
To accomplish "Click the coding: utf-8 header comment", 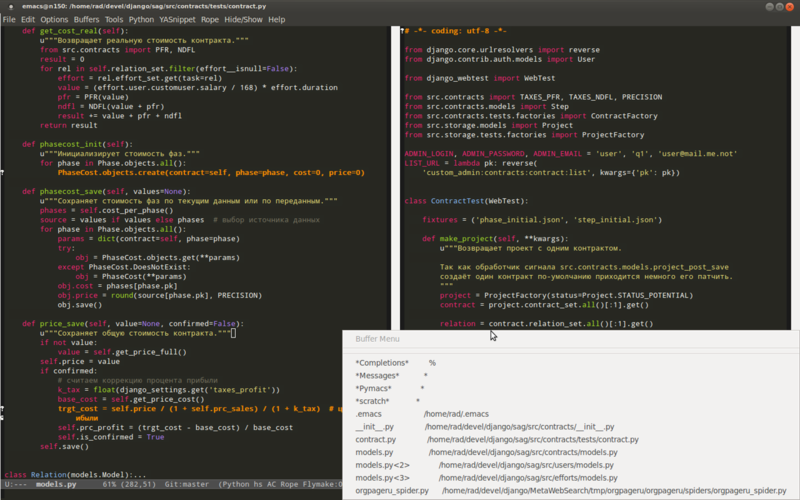I will pyautogui.click(x=455, y=31).
